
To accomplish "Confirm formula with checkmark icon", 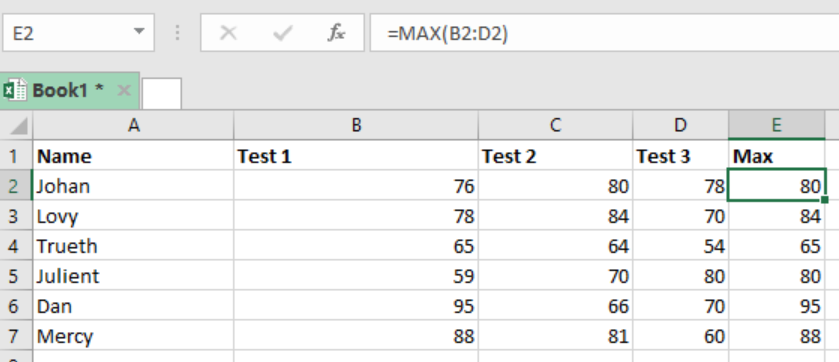I will (282, 33).
